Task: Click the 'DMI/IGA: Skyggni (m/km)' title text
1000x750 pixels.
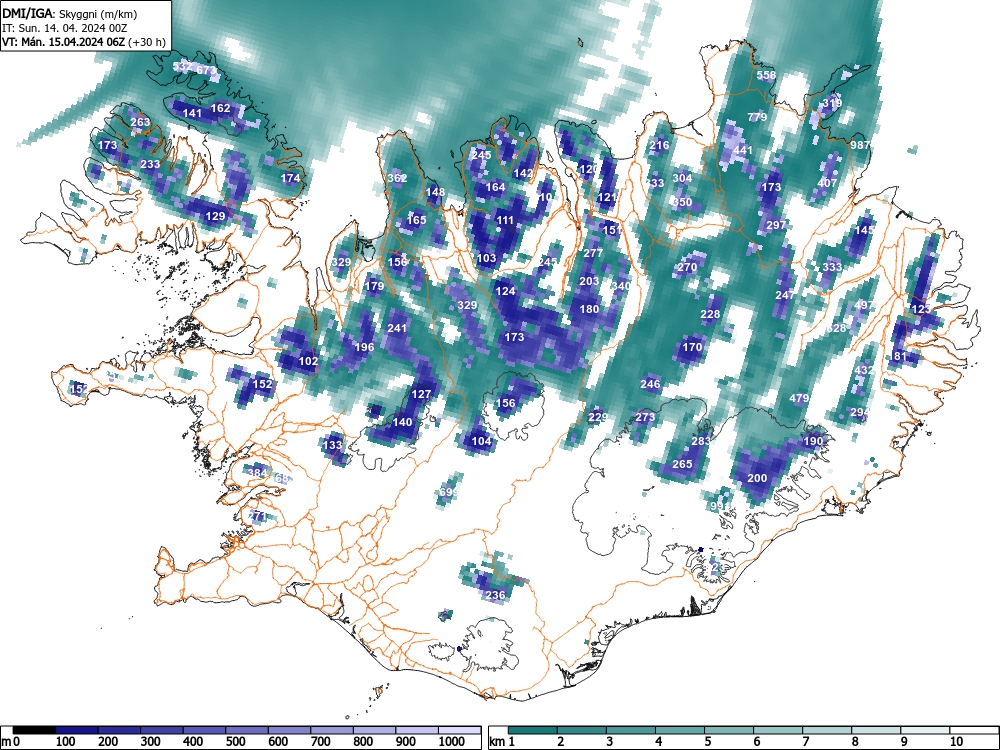Action: pos(70,14)
